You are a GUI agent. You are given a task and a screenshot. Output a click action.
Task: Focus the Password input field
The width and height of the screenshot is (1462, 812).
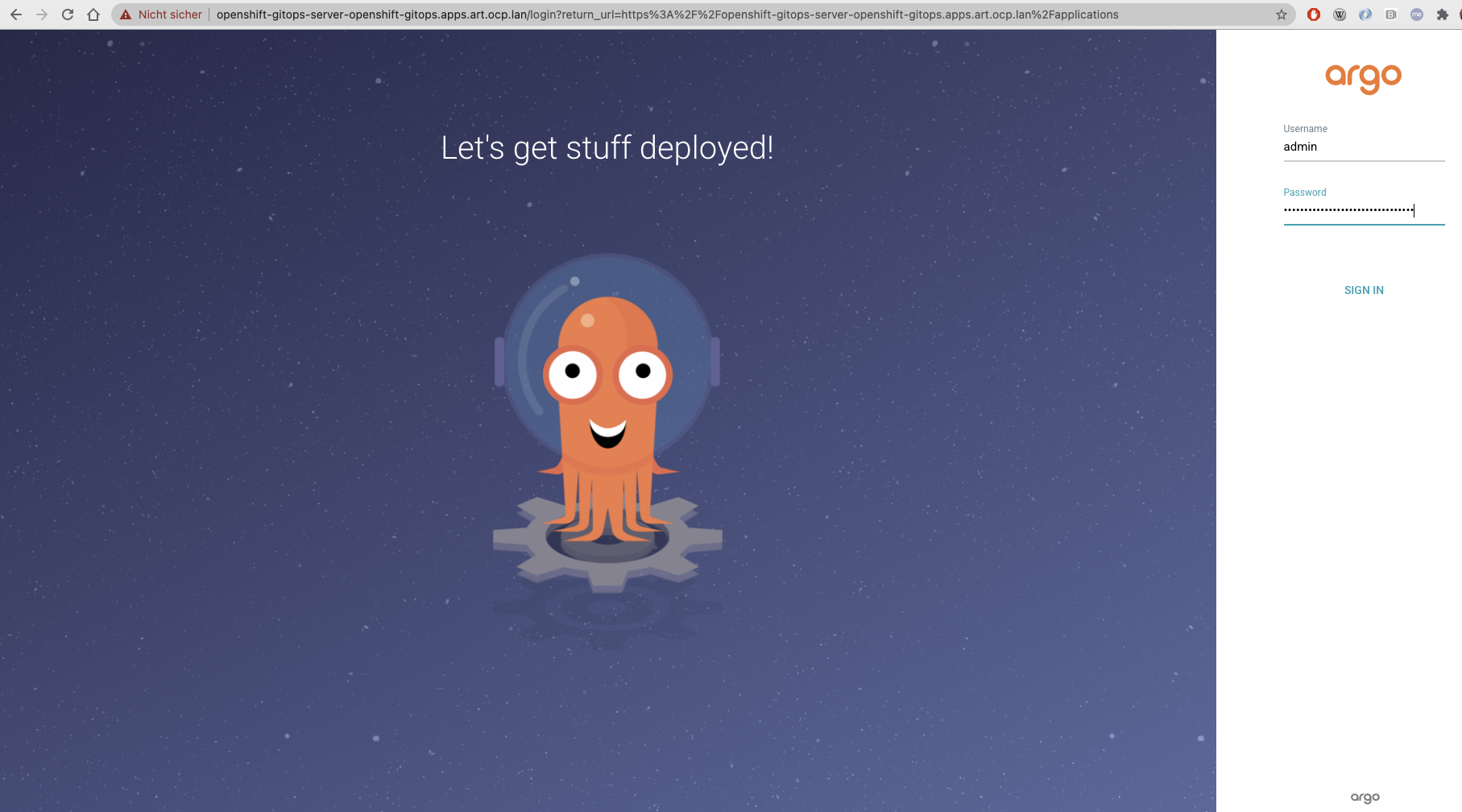coord(1364,210)
